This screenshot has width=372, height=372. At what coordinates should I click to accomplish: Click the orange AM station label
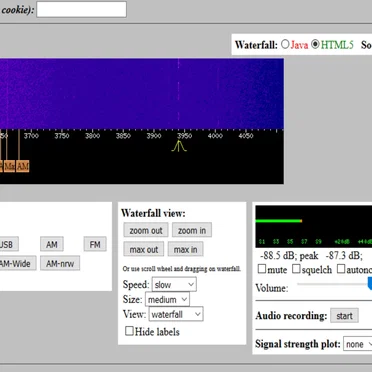23,166
